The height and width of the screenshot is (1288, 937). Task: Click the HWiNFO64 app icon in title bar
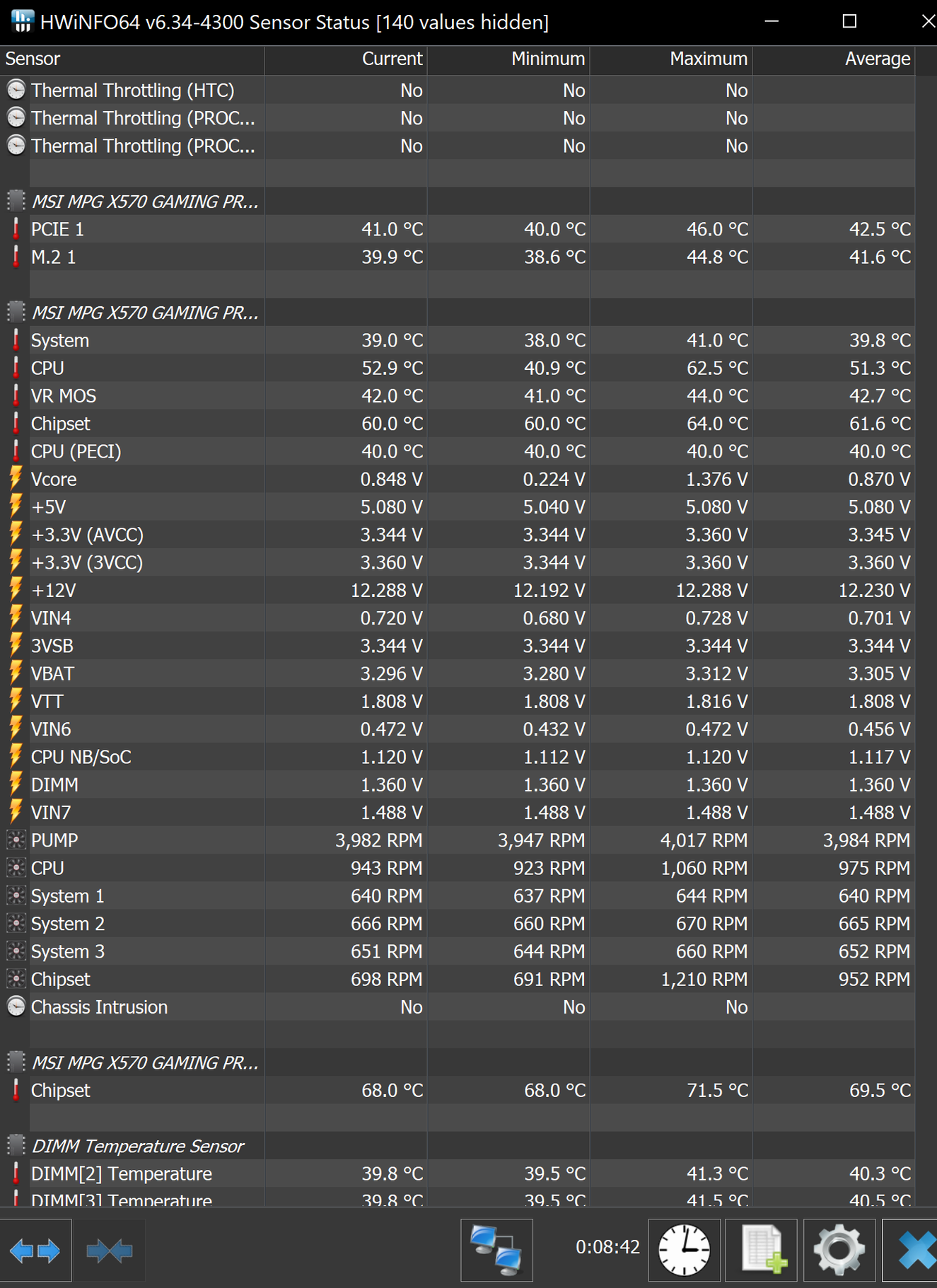click(x=22, y=22)
